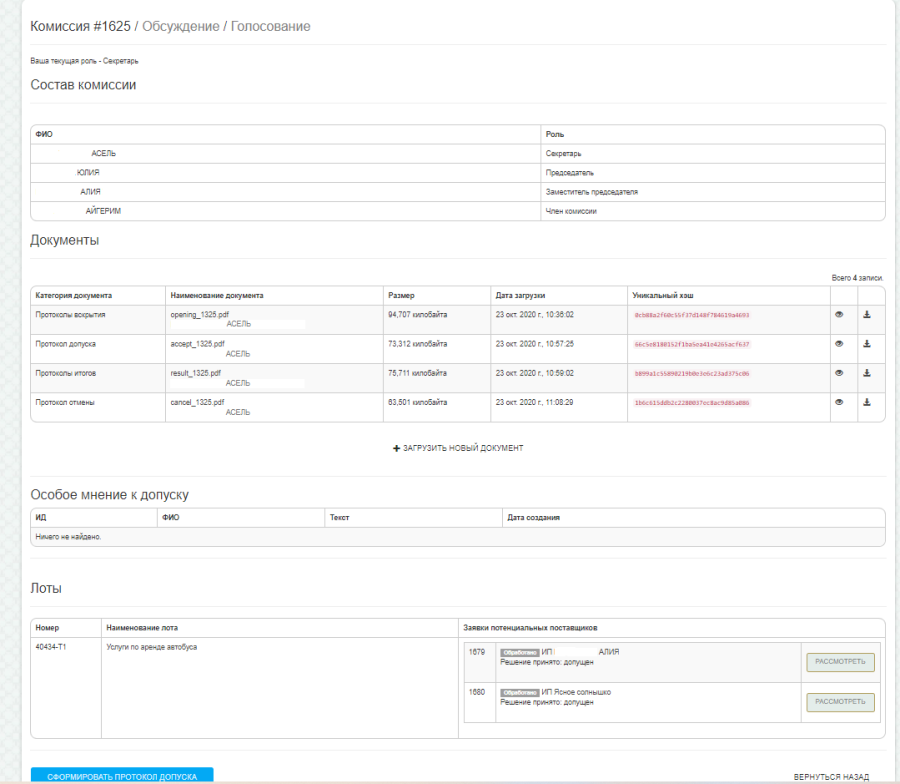
Task: Click 'Категория документа' column header
Action: 74,296
